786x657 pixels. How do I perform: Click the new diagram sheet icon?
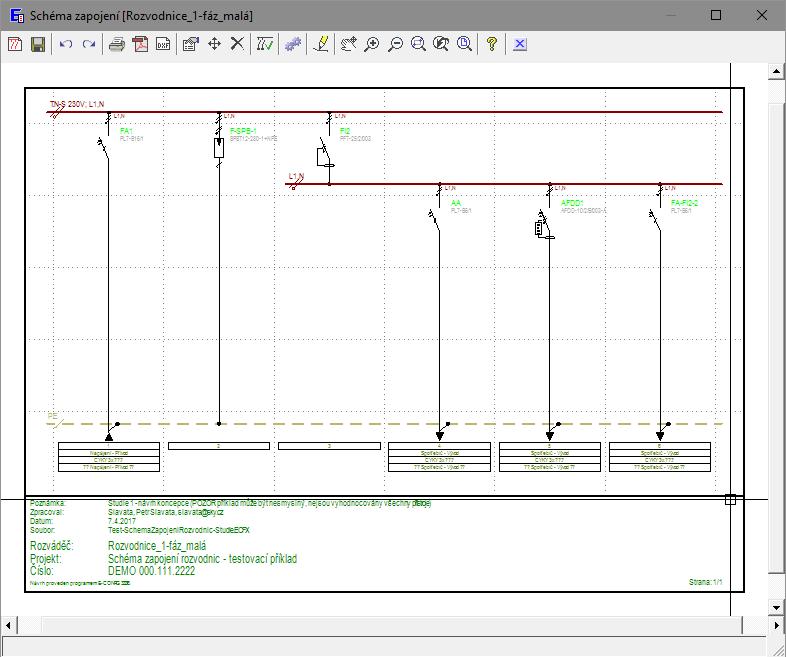15,44
